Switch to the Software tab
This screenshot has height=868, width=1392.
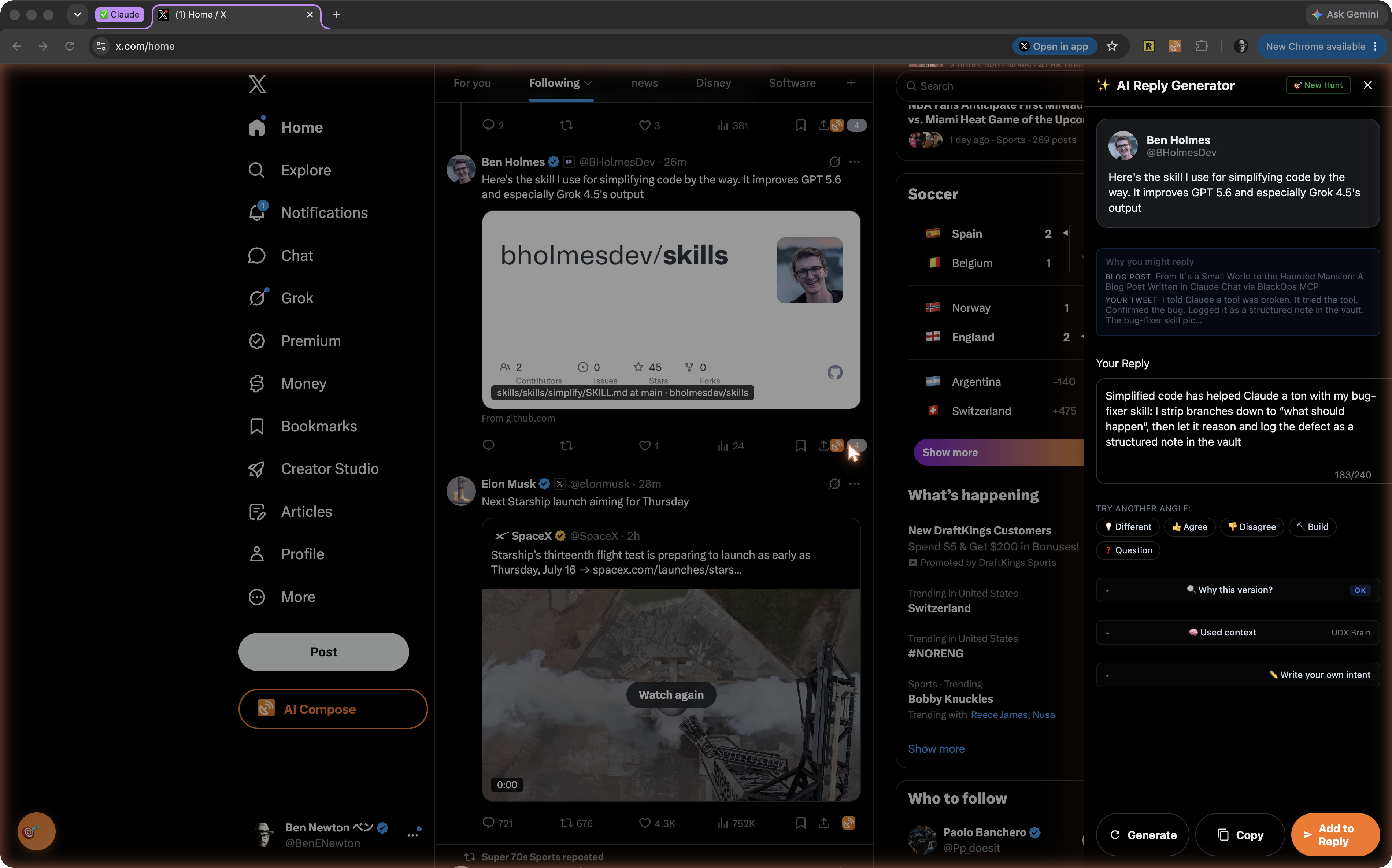point(792,83)
